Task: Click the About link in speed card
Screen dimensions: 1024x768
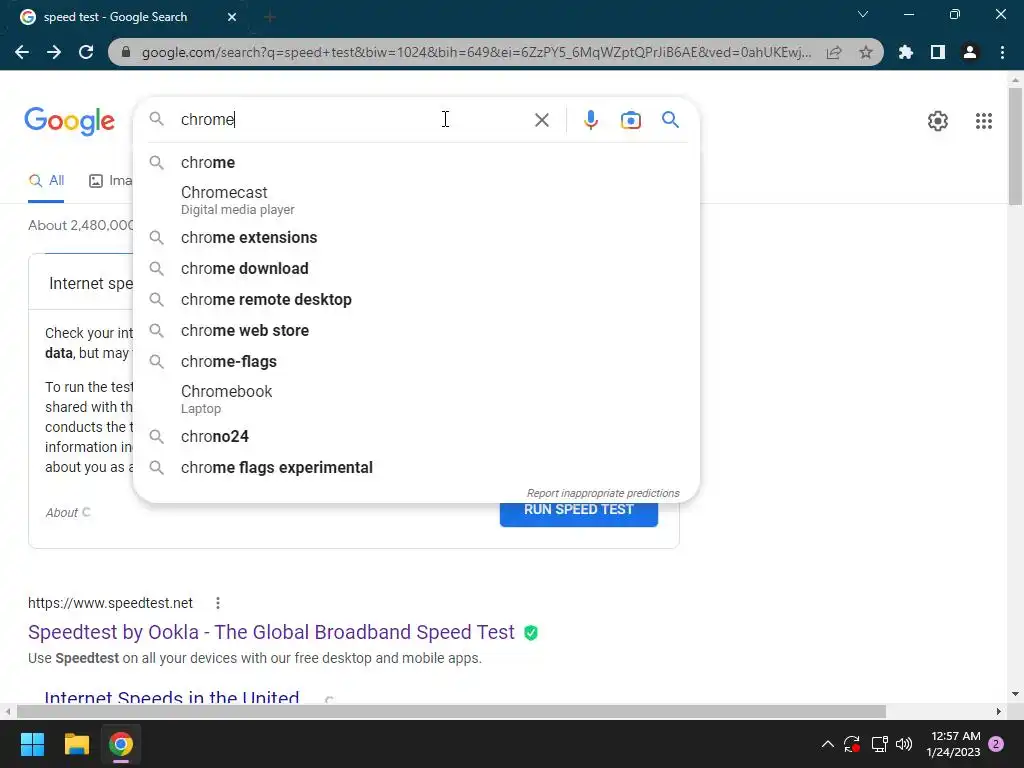Action: click(61, 513)
